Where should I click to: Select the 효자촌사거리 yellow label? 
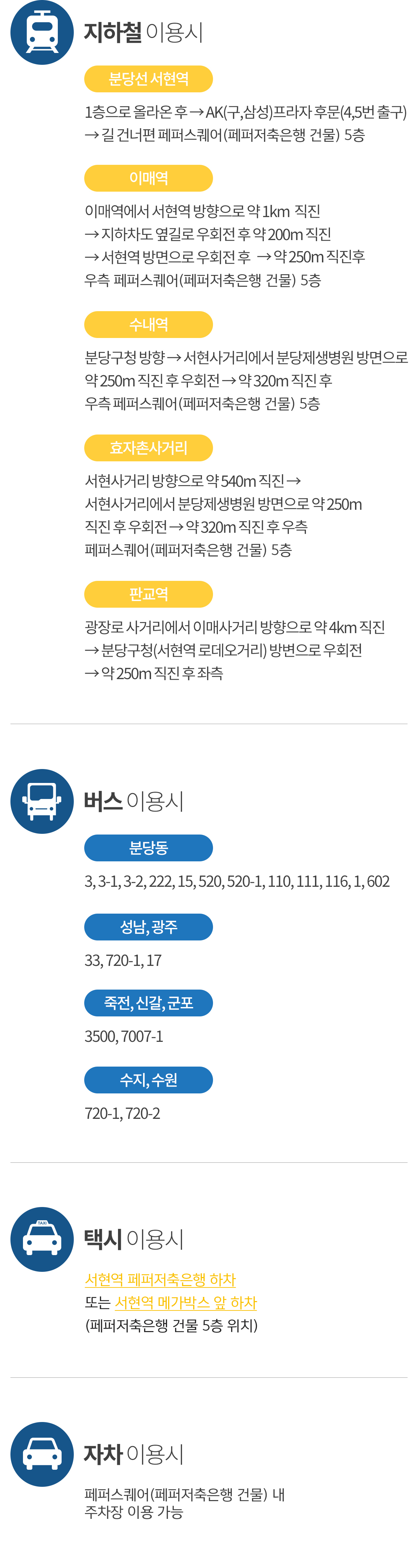[148, 448]
